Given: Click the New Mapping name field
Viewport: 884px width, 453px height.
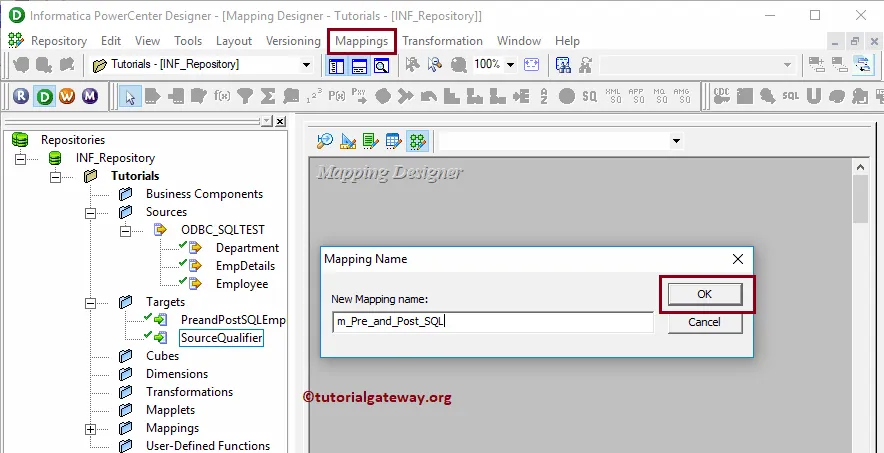Looking at the screenshot, I should point(493,322).
